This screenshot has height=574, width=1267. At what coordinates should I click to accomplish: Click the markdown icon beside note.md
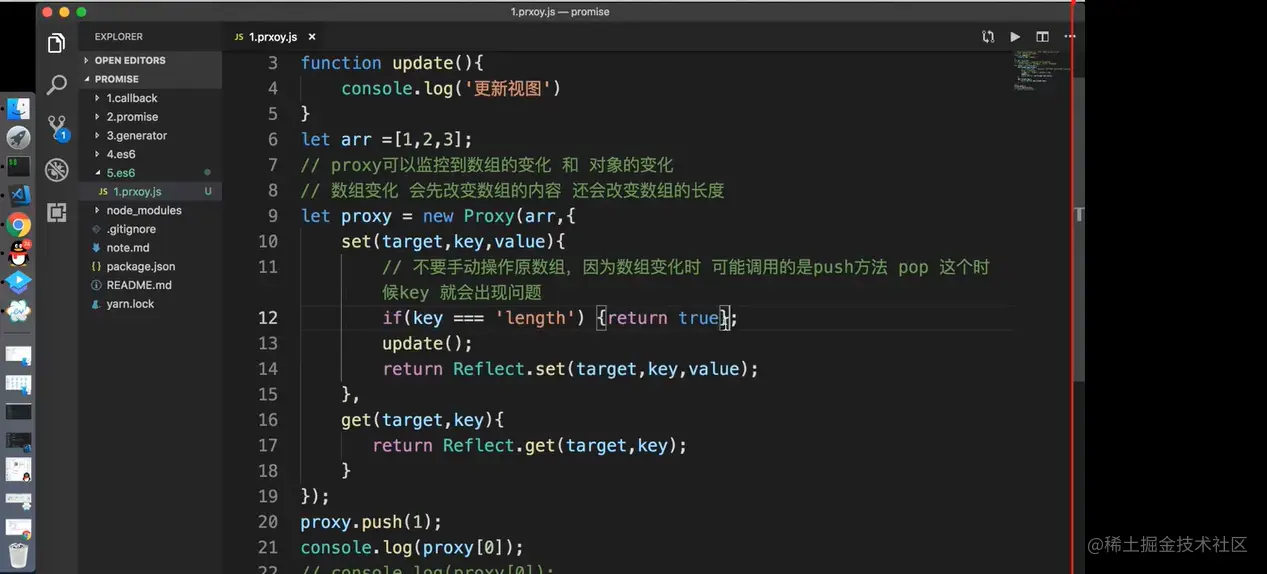pos(96,248)
